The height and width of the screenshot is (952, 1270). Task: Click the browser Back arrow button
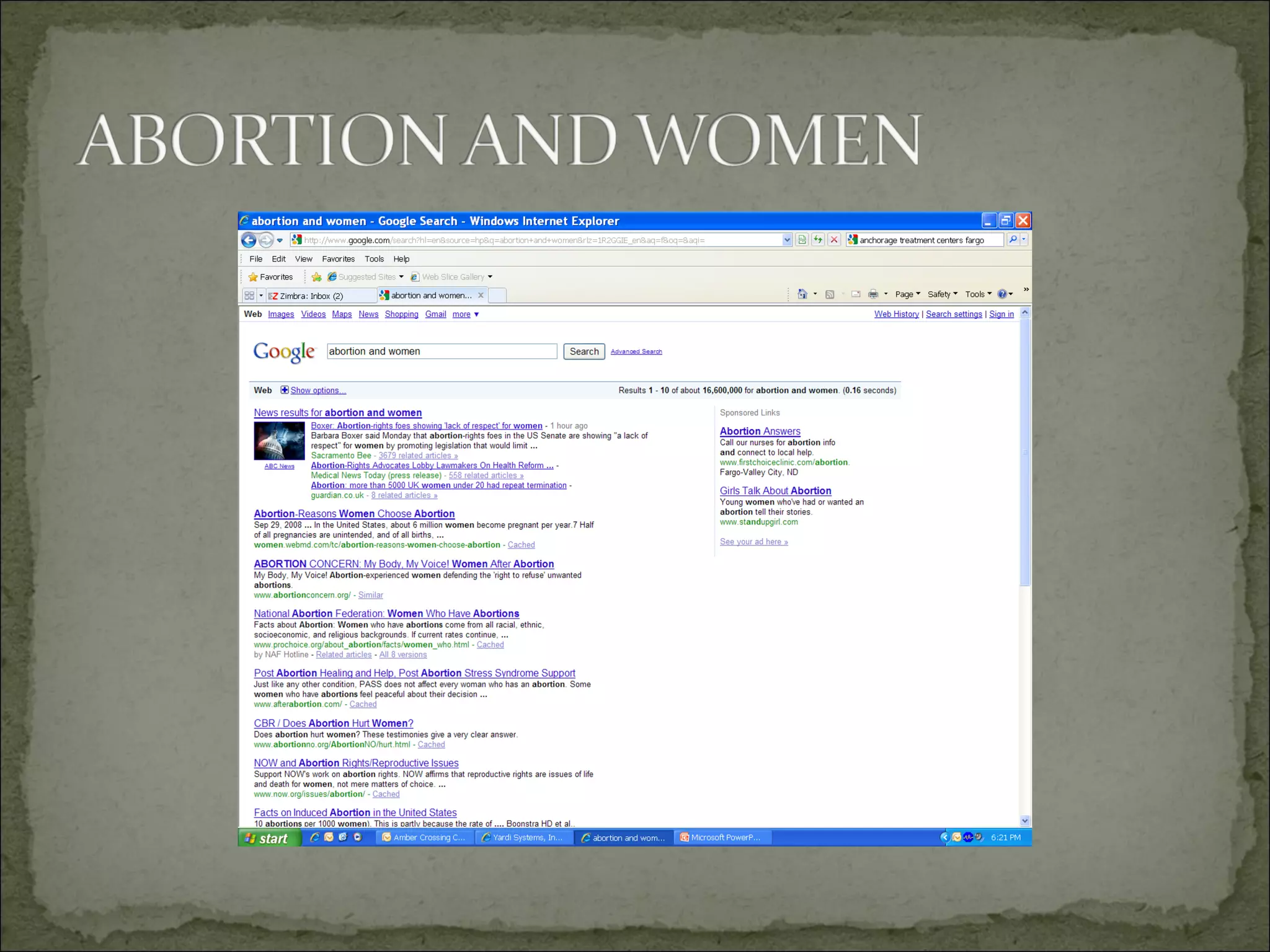point(249,240)
